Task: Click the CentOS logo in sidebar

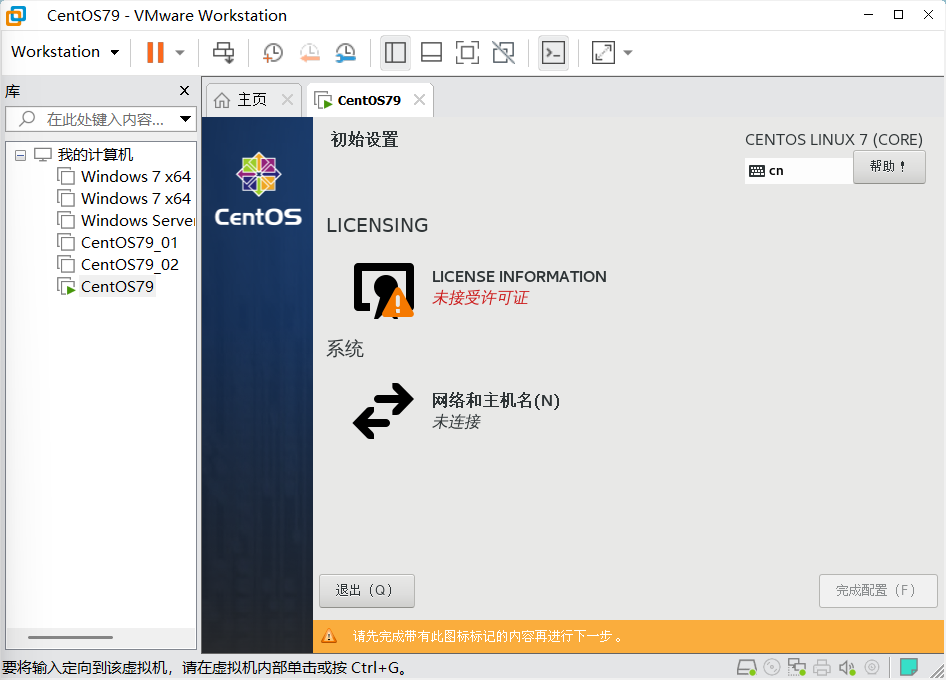Action: coord(258,189)
